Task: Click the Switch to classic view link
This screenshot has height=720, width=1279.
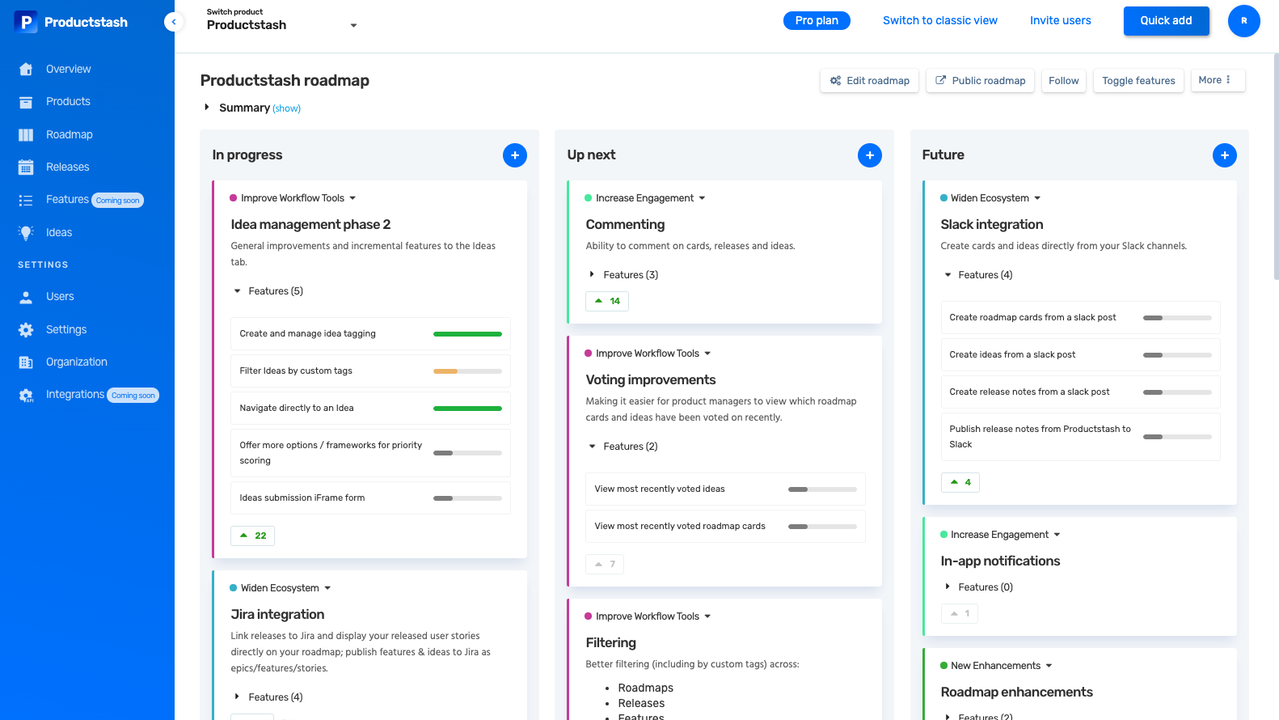Action: [939, 20]
